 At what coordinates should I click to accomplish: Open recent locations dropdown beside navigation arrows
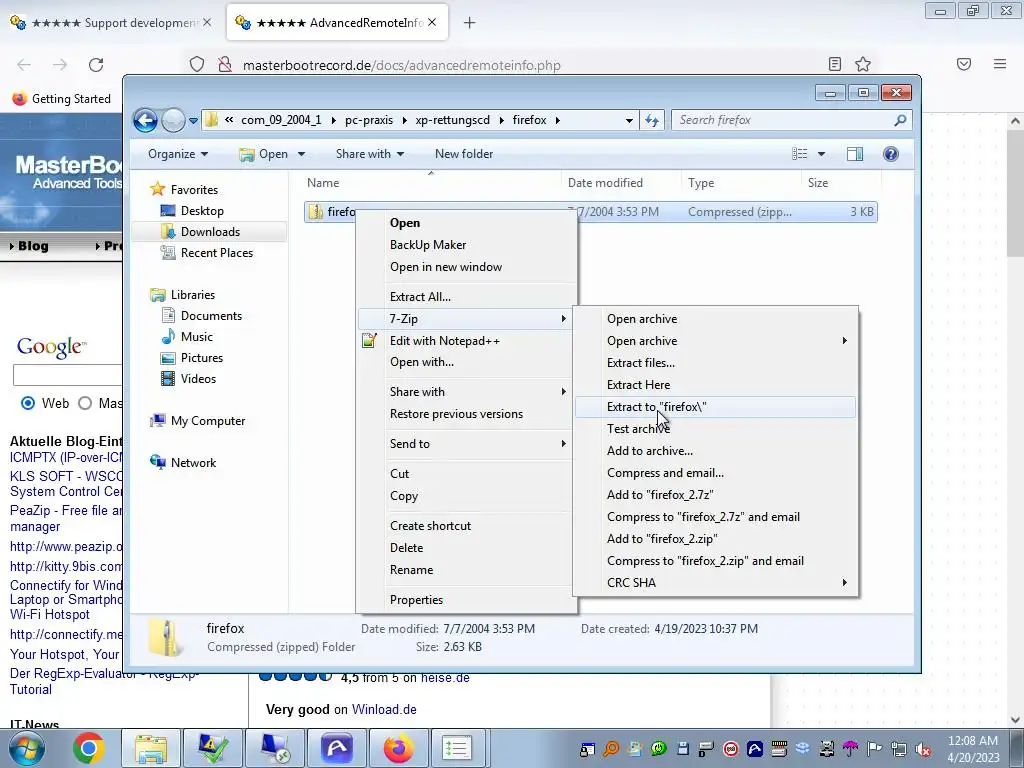click(x=193, y=121)
